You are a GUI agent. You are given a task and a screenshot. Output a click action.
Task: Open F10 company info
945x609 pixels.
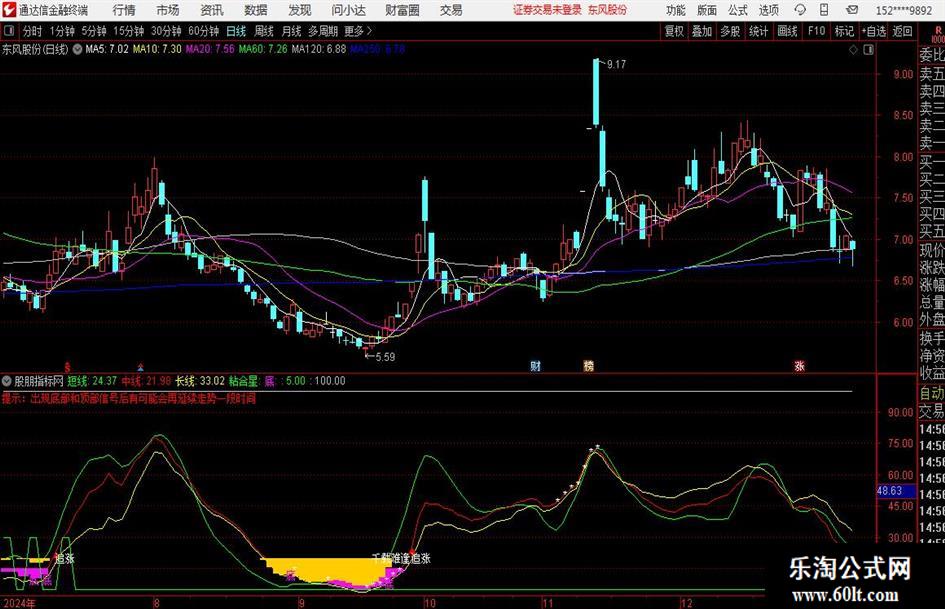[816, 31]
